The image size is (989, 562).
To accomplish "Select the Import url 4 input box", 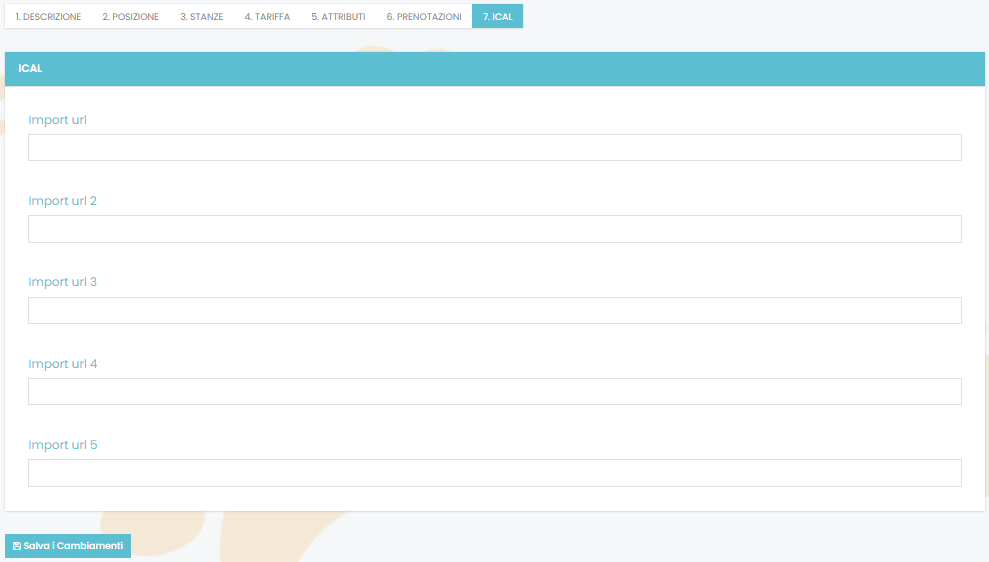I will pyautogui.click(x=494, y=391).
